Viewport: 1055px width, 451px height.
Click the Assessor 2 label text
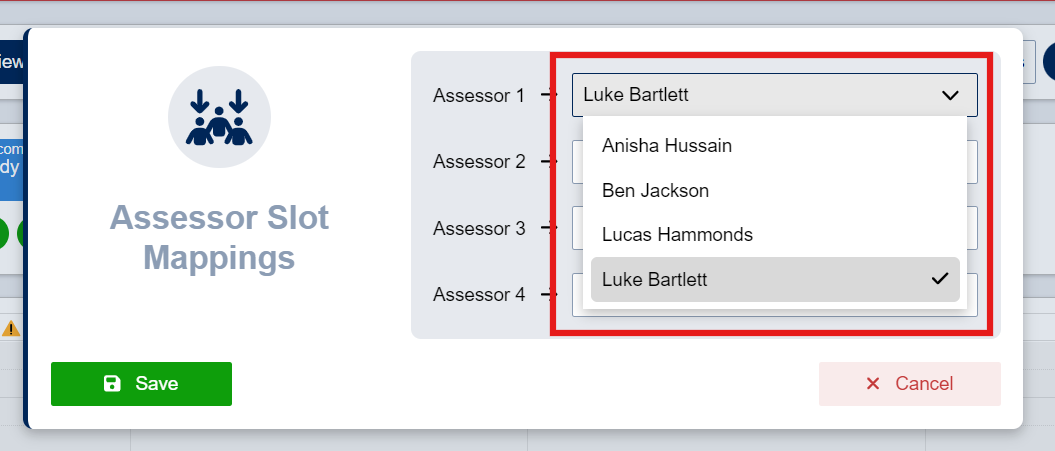479,162
